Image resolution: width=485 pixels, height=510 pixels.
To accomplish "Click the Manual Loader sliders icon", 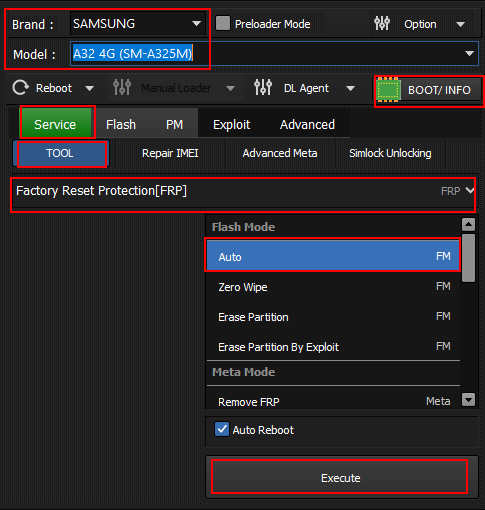I will pyautogui.click(x=122, y=88).
